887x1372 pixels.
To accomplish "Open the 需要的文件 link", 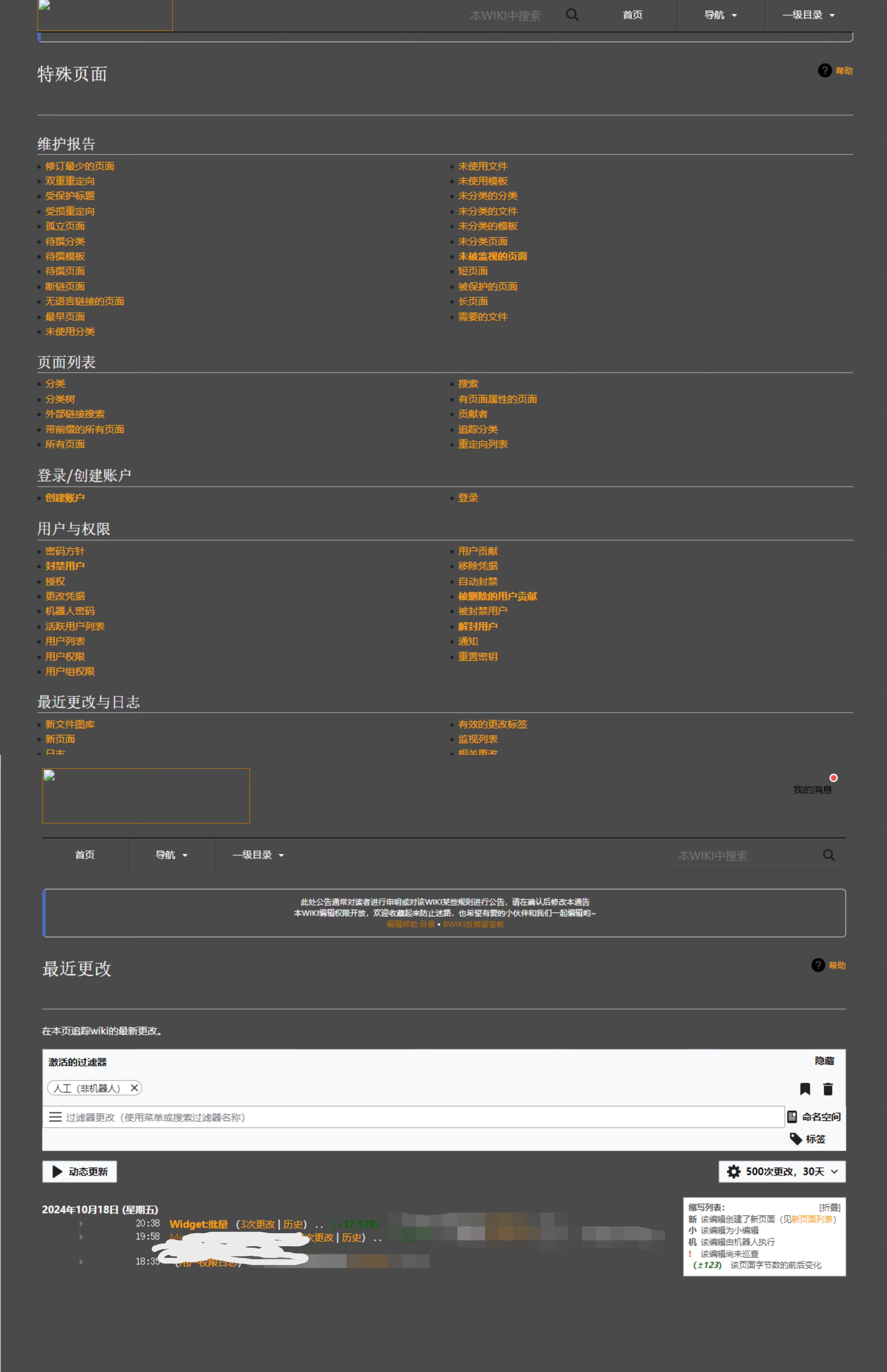I will click(483, 317).
